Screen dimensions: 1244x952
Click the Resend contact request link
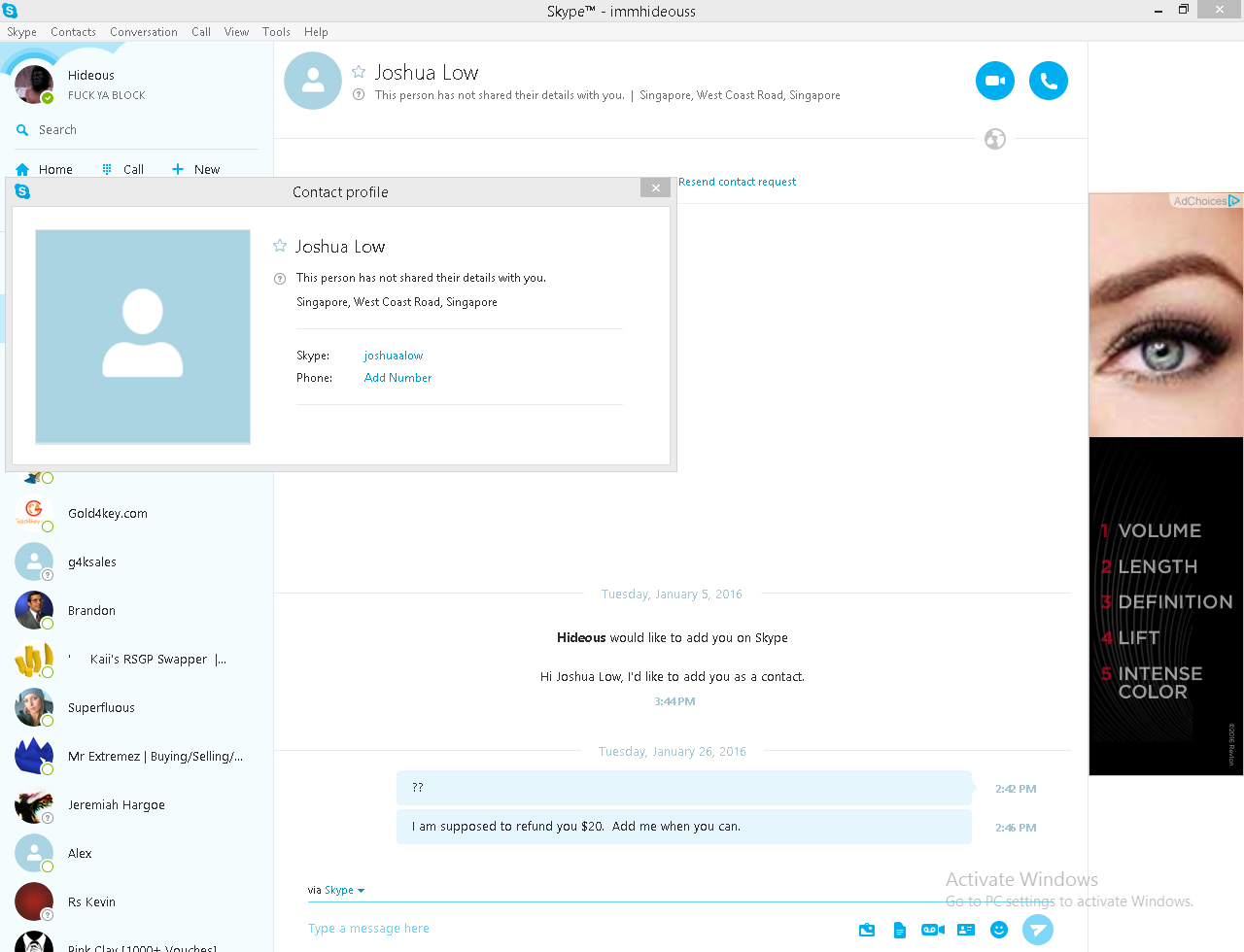[x=737, y=182]
